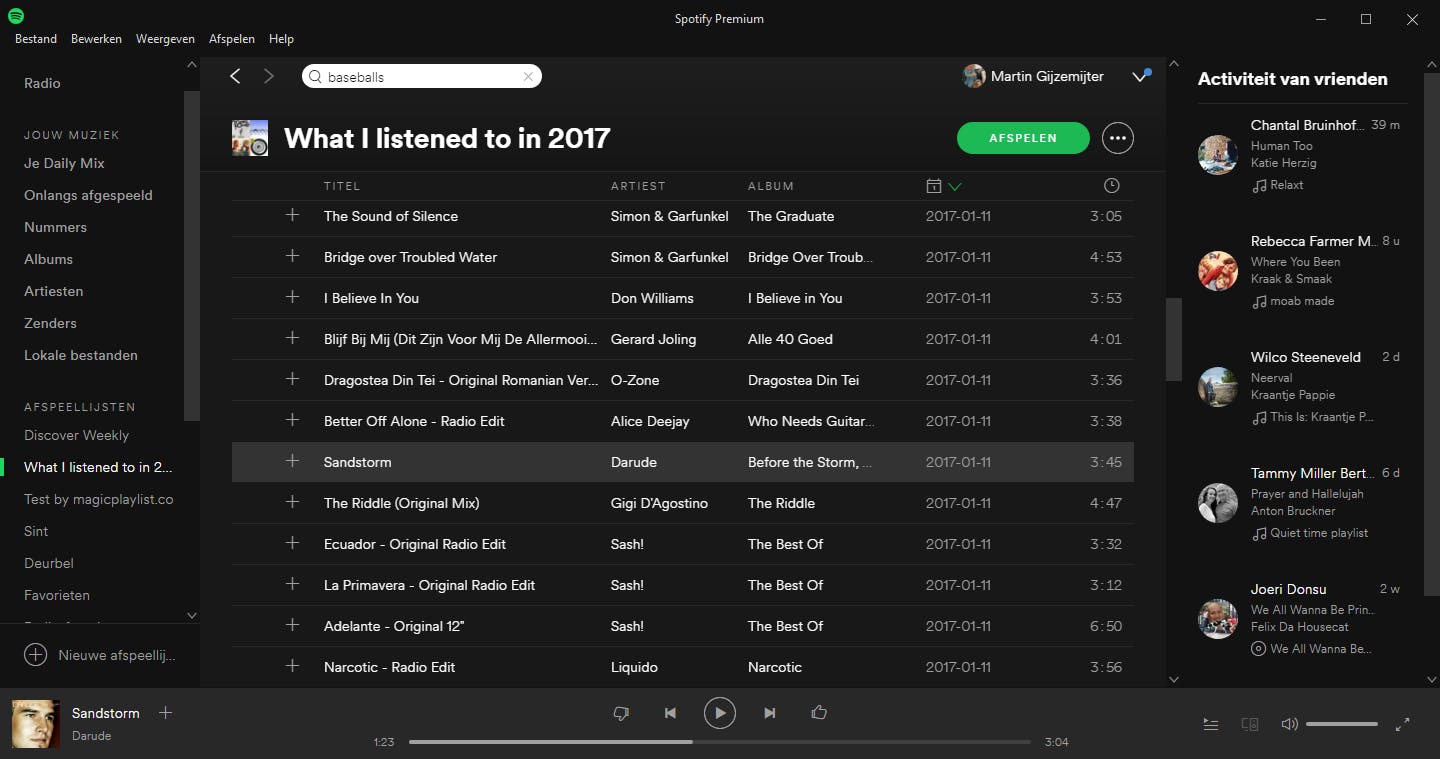Open friend playlist 'Relaxt'

(1287, 185)
